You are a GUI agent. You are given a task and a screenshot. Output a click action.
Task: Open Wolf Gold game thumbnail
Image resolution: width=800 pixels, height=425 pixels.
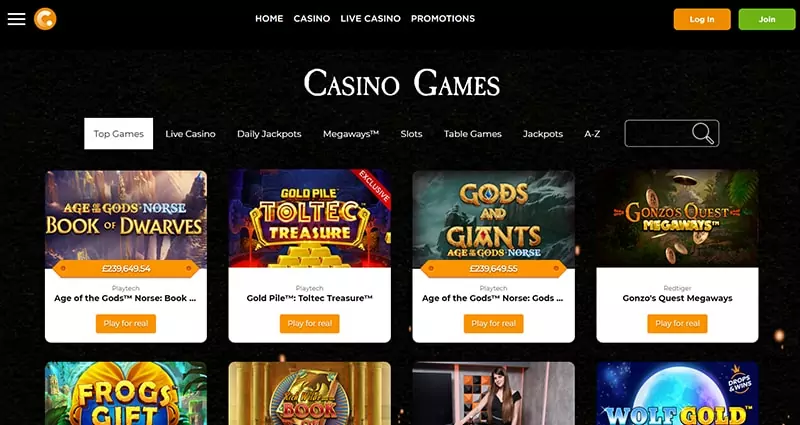pos(677,393)
